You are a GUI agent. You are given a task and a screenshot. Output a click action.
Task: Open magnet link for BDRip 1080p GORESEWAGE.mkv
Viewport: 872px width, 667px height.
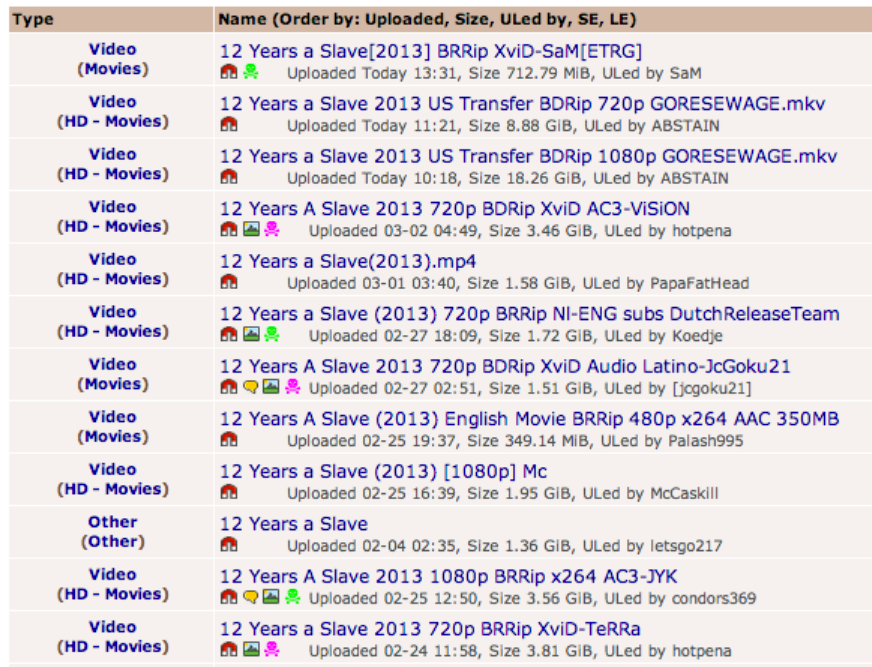229,177
